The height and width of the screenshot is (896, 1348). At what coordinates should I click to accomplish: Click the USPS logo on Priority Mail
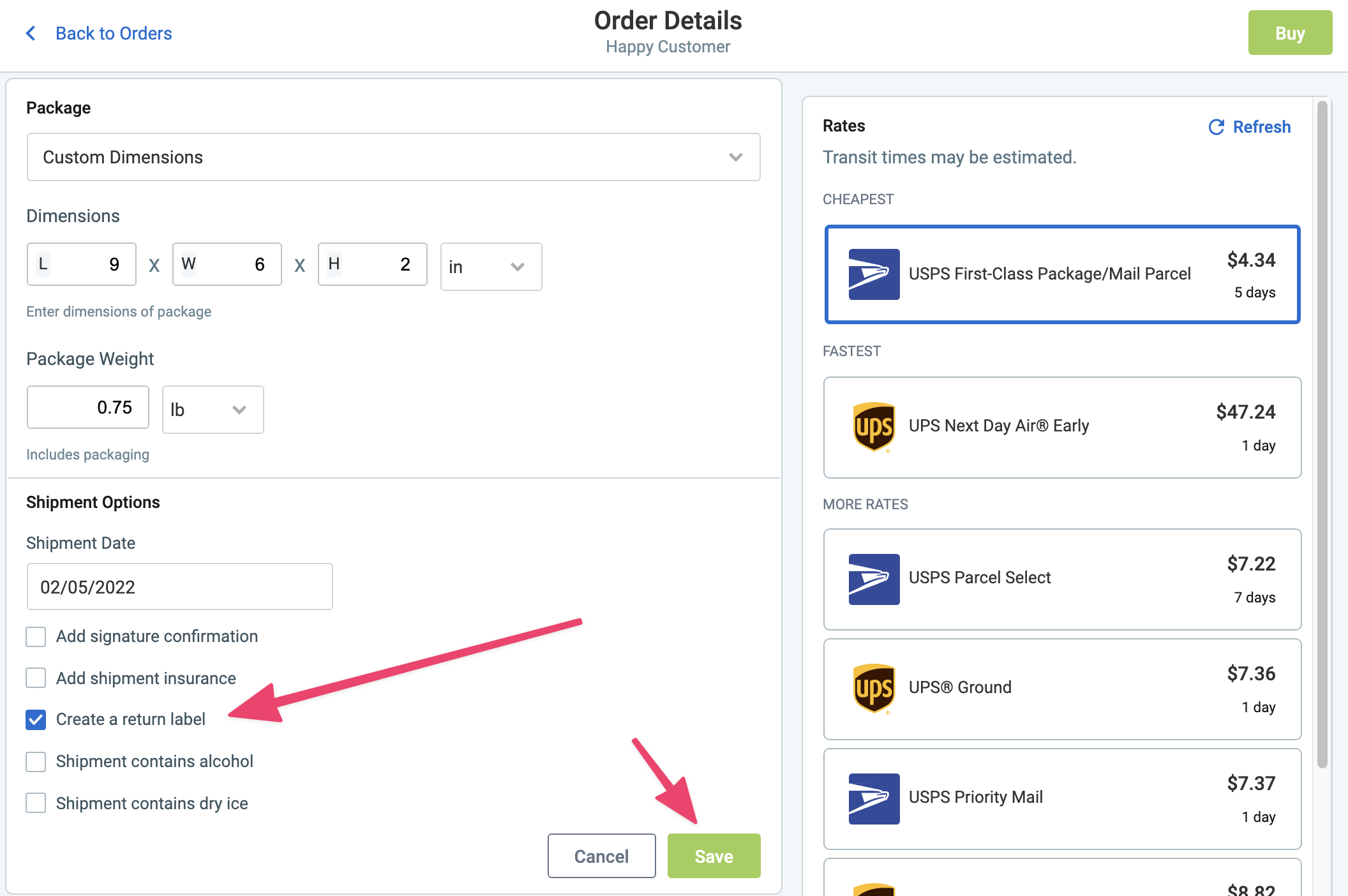point(874,799)
